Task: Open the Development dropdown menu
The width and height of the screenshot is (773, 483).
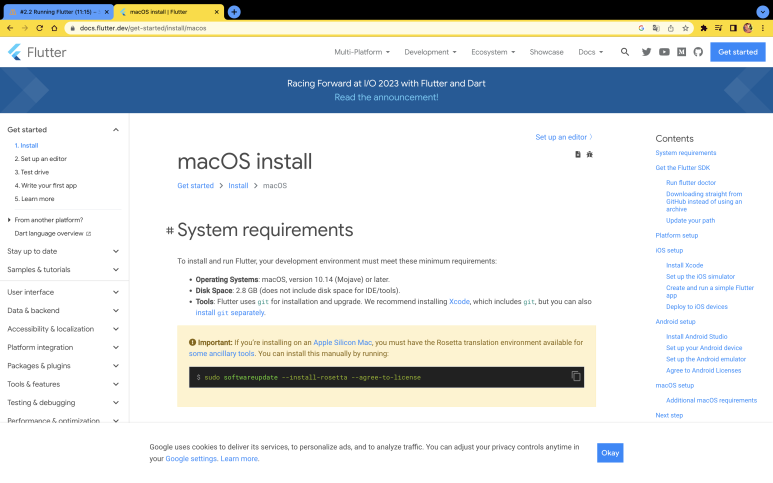Action: [430, 52]
